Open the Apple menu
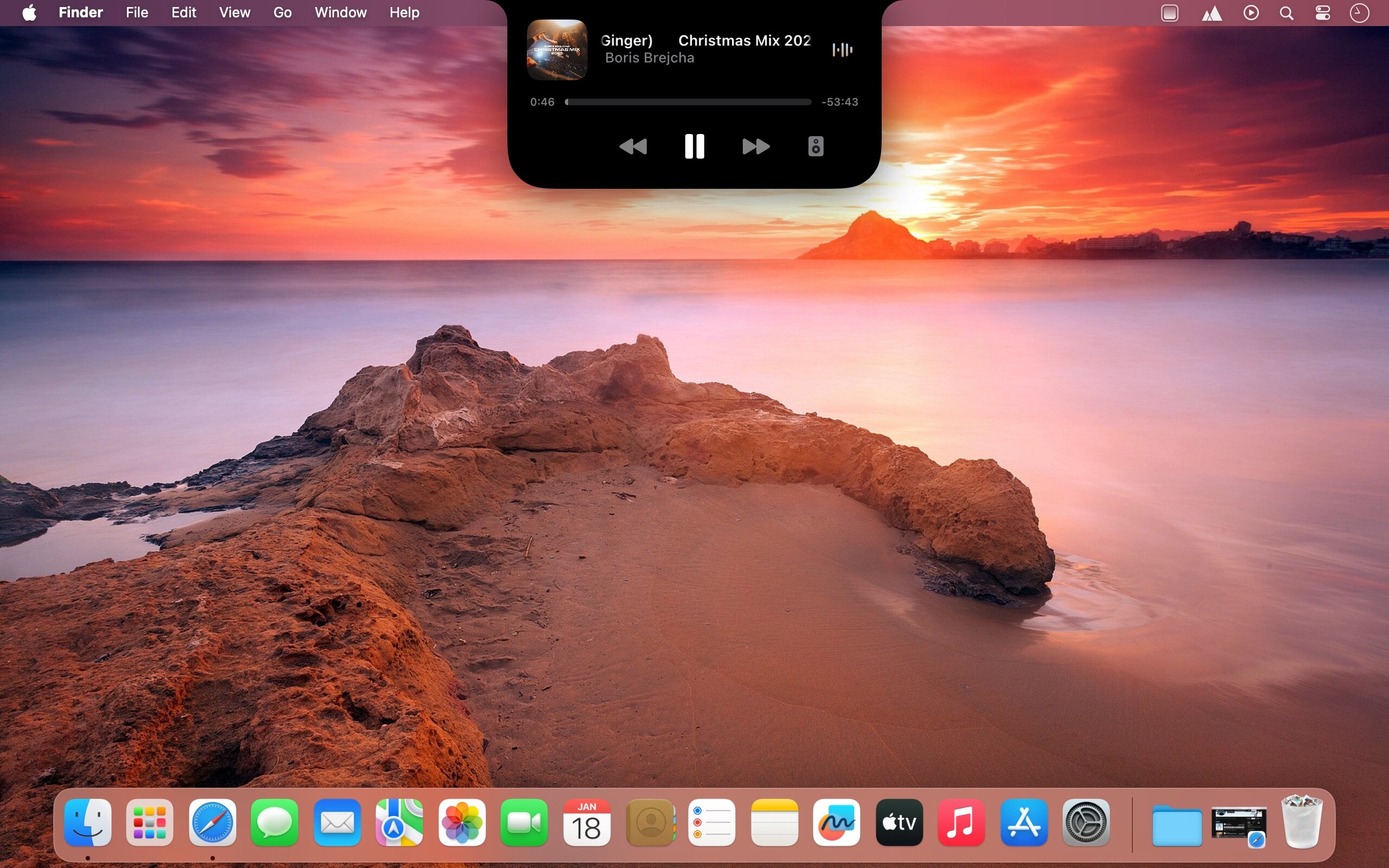Screen dimensions: 1389x868 (x=29, y=12)
